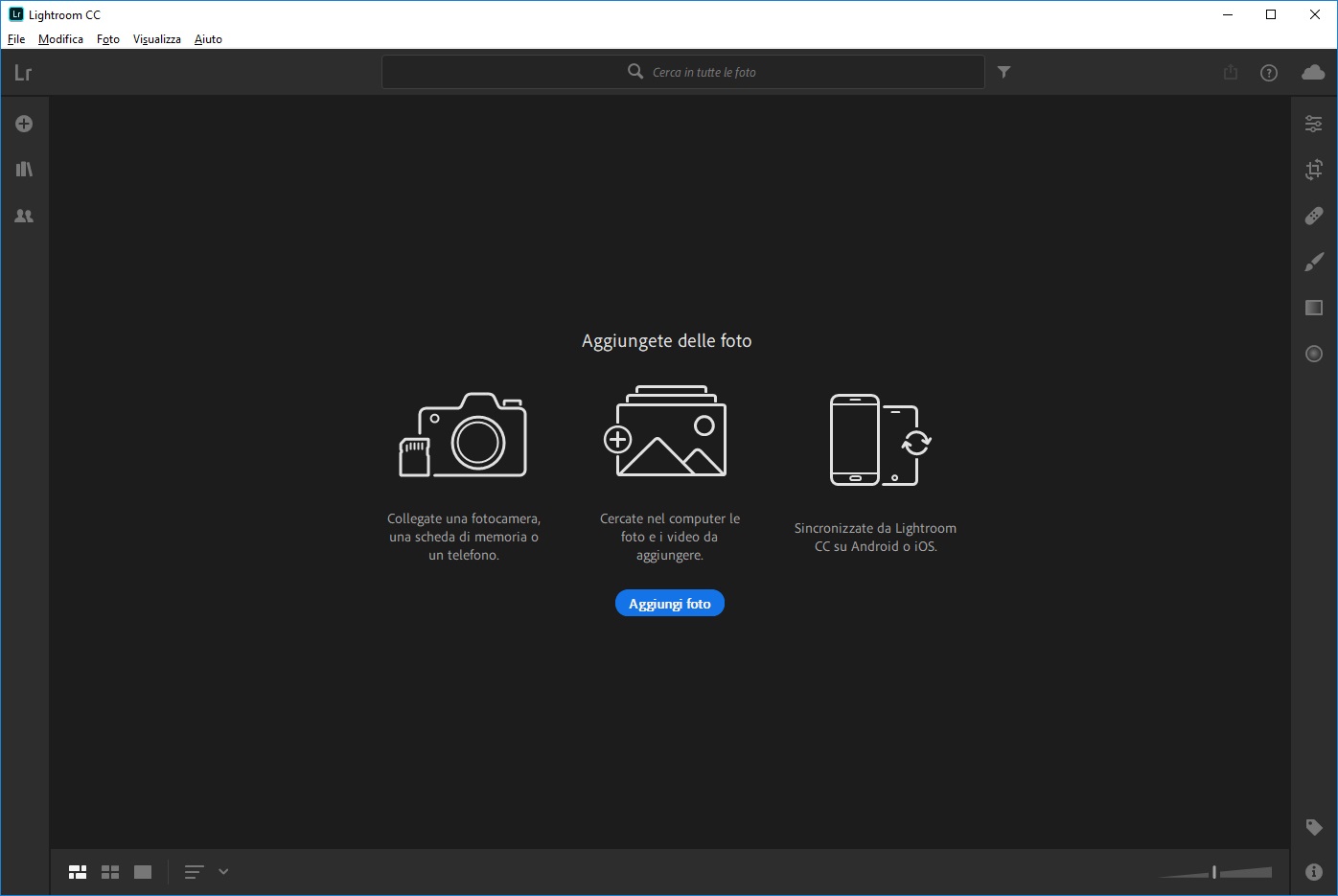Open the Visualizza menu
The width and height of the screenshot is (1338, 896).
click(x=156, y=39)
